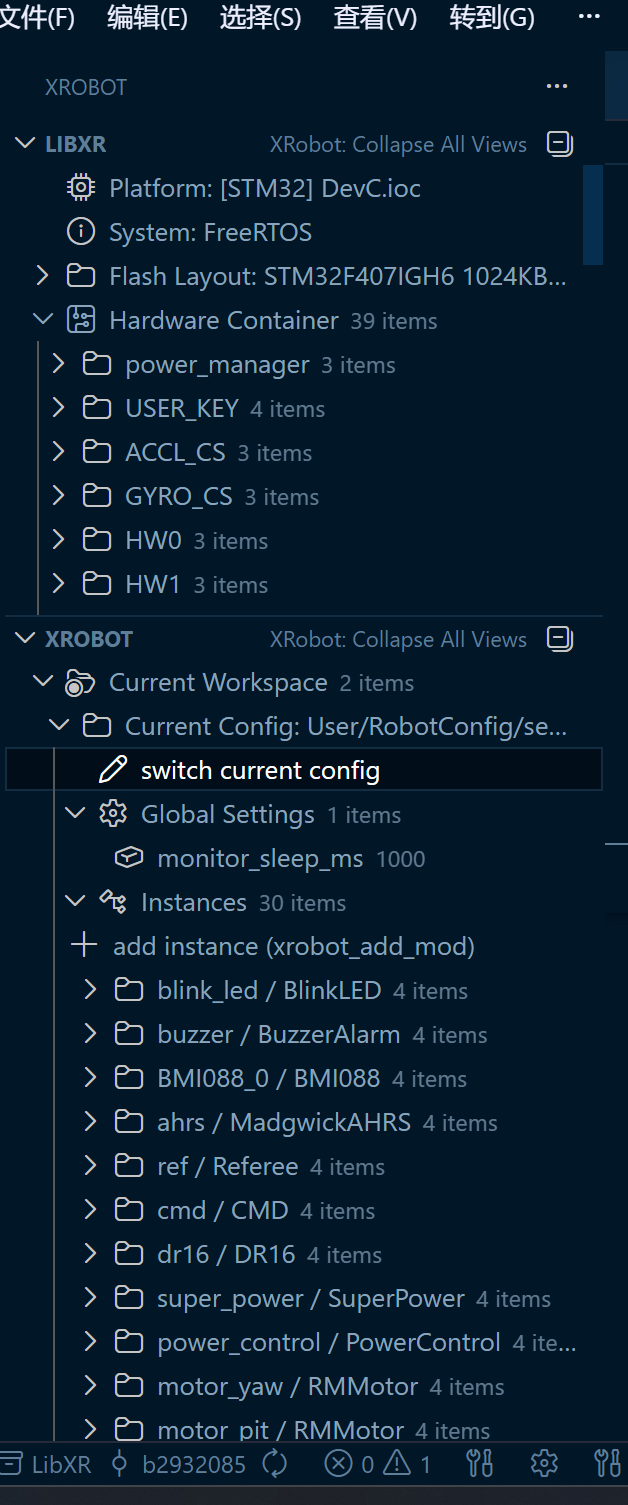
Task: Expand the blink_led / BlinkLED instance
Action: 89,989
